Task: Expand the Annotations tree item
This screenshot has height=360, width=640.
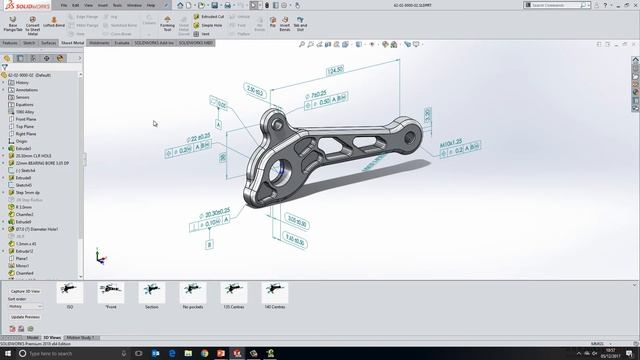Action: pos(4,90)
